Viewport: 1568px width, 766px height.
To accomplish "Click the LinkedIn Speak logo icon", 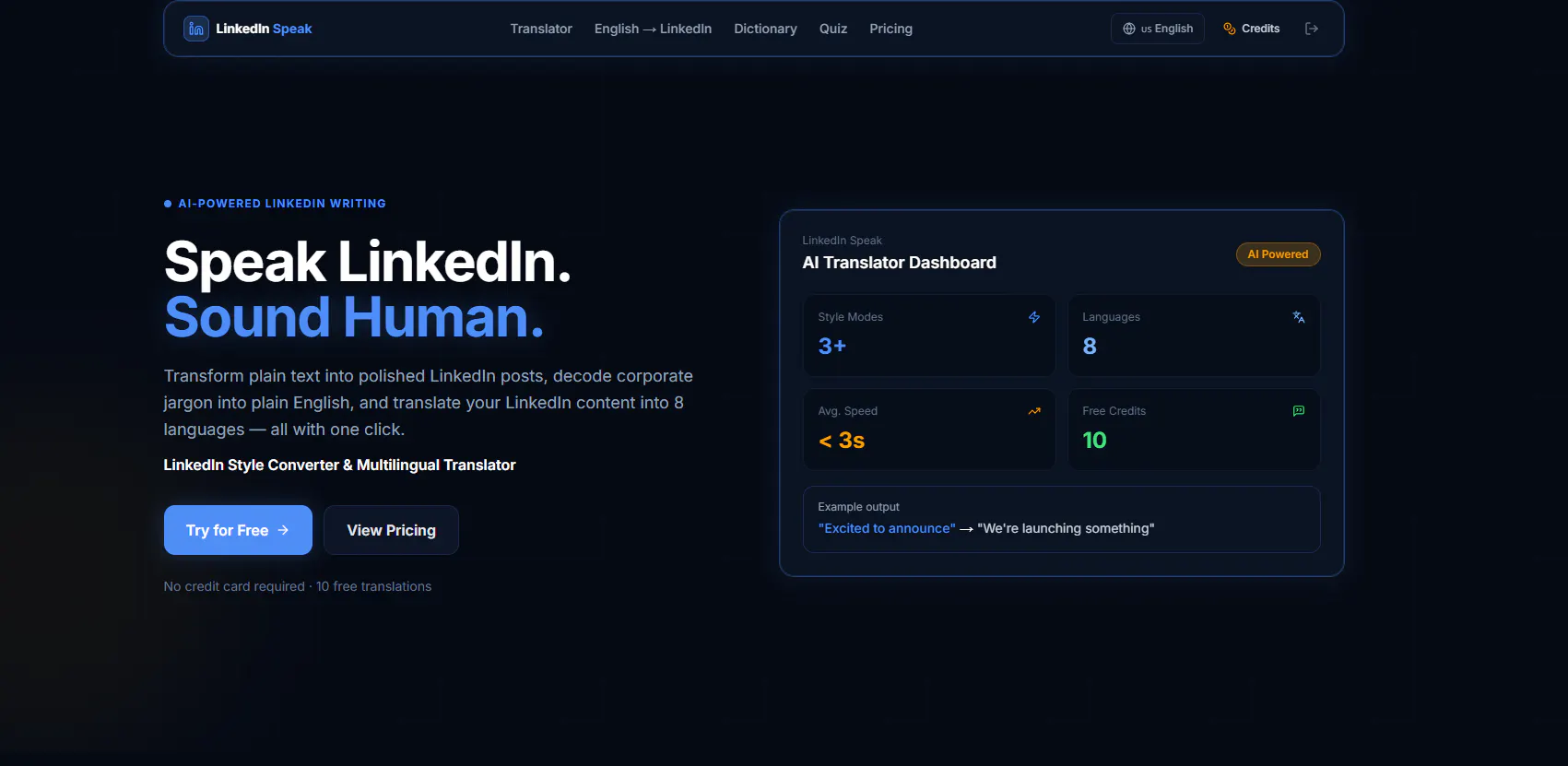I will [195, 29].
